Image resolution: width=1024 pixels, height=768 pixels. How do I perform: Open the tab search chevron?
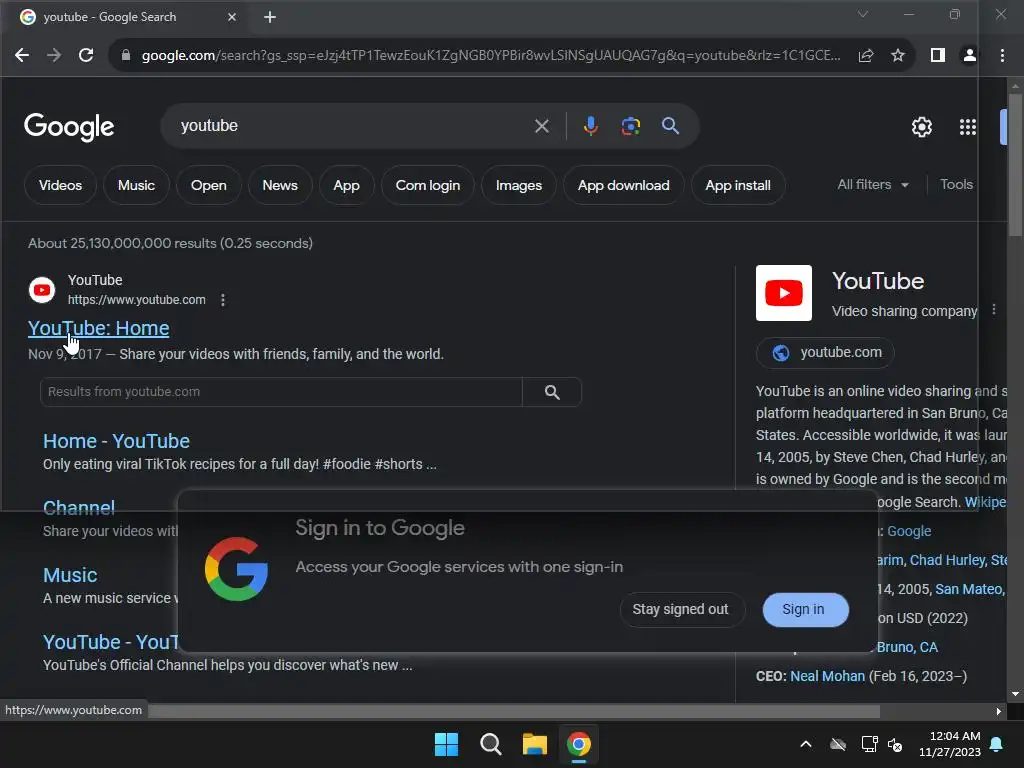click(863, 14)
